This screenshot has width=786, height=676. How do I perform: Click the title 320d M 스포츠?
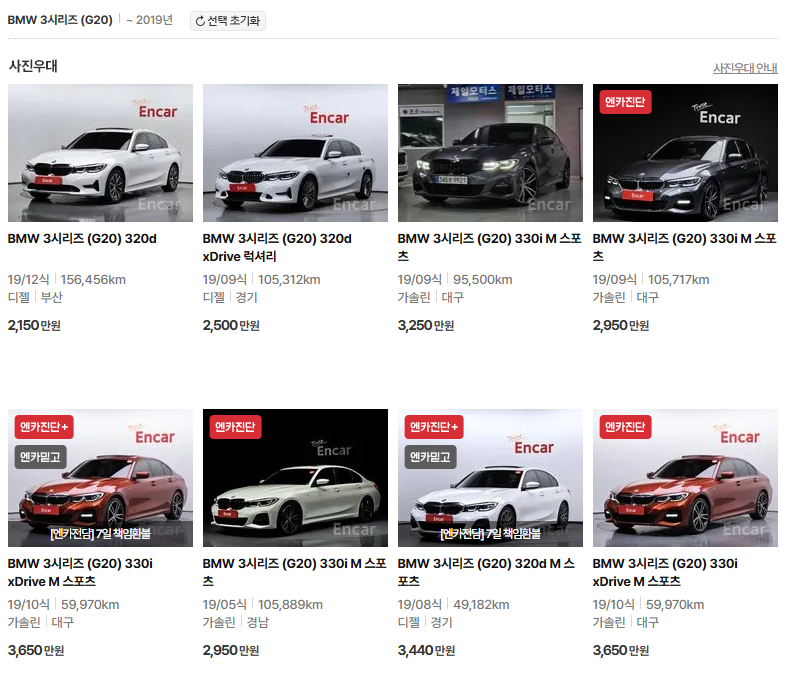click(x=486, y=572)
